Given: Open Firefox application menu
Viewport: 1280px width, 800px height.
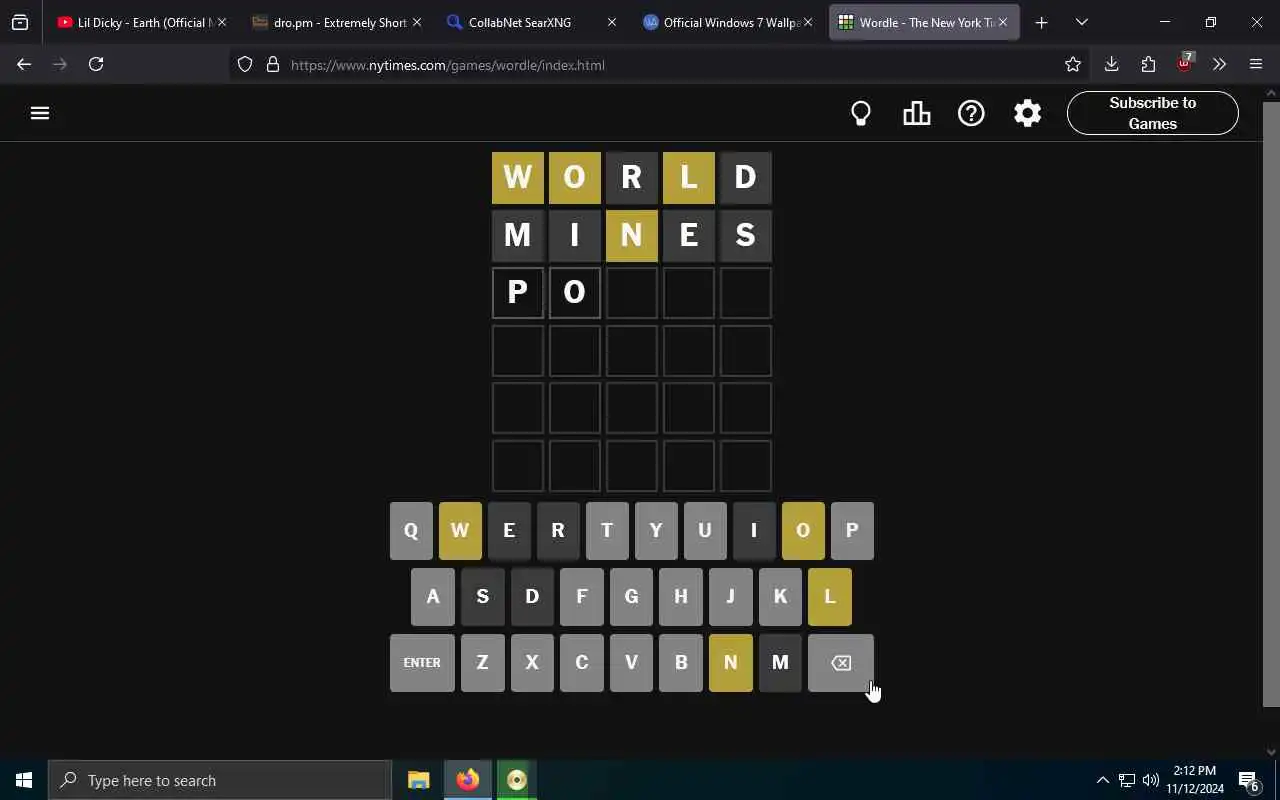Looking at the screenshot, I should 1256,64.
